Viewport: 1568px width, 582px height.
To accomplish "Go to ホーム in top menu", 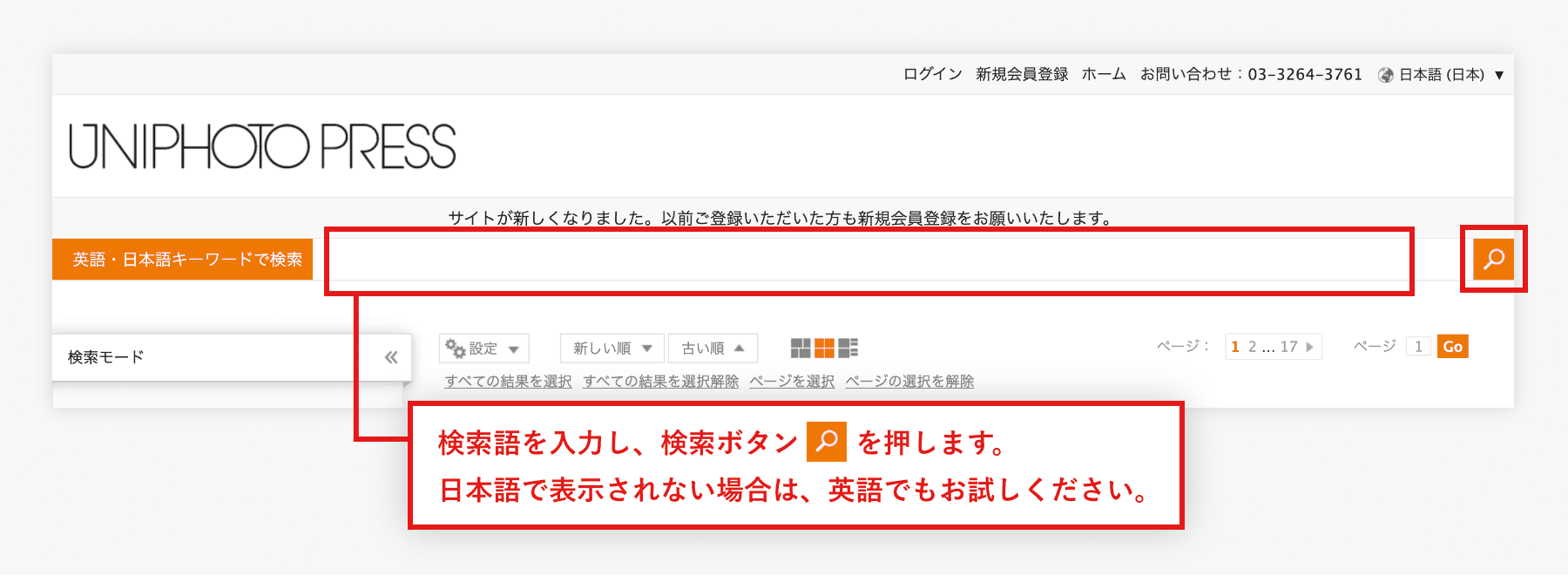I will pos(1104,74).
